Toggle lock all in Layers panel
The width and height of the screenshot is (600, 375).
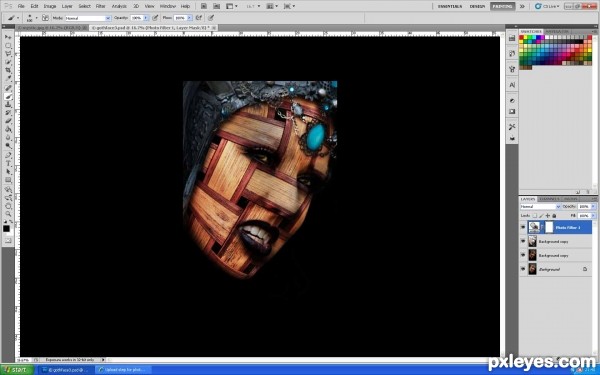pyautogui.click(x=554, y=216)
